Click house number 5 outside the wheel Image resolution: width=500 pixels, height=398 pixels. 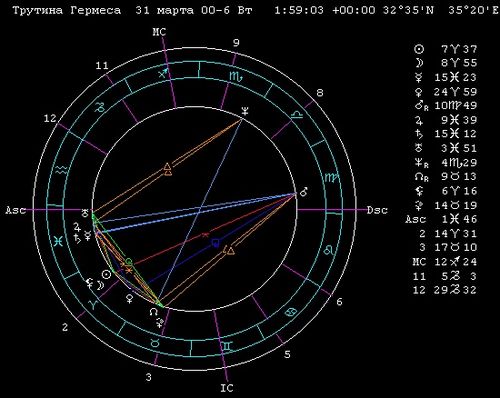coord(287,354)
